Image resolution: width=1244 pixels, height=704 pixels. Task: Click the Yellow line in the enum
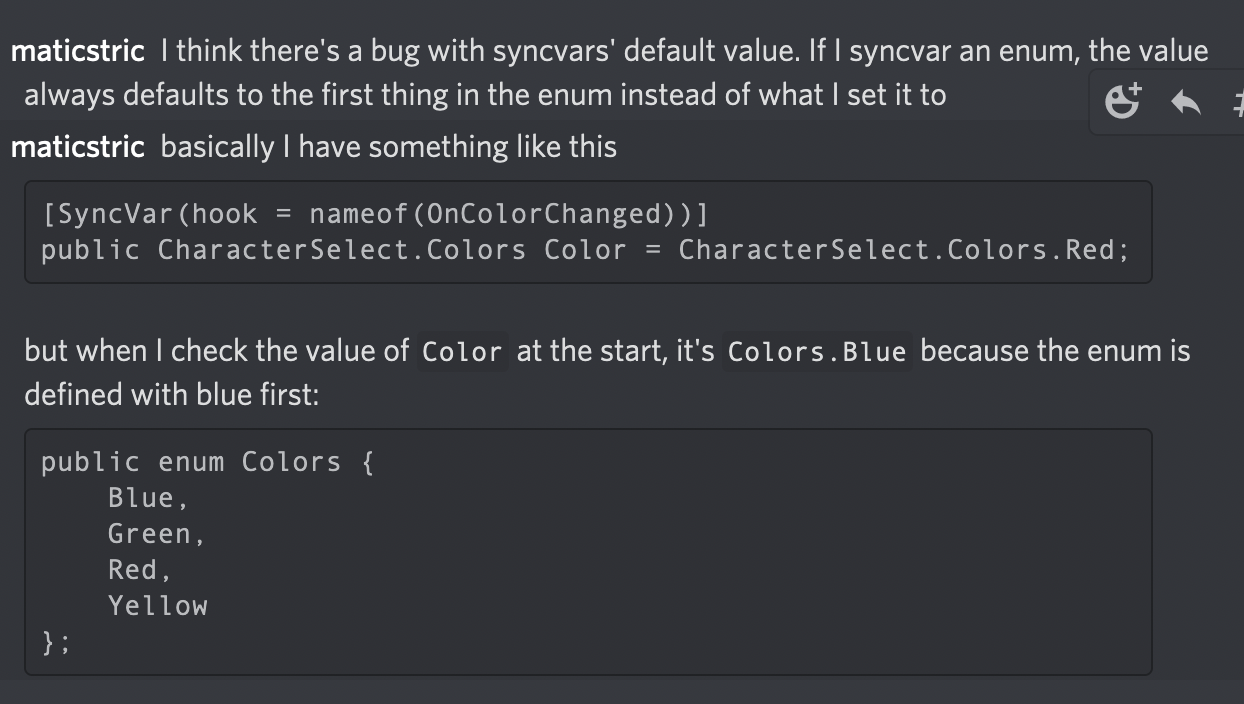pos(158,605)
